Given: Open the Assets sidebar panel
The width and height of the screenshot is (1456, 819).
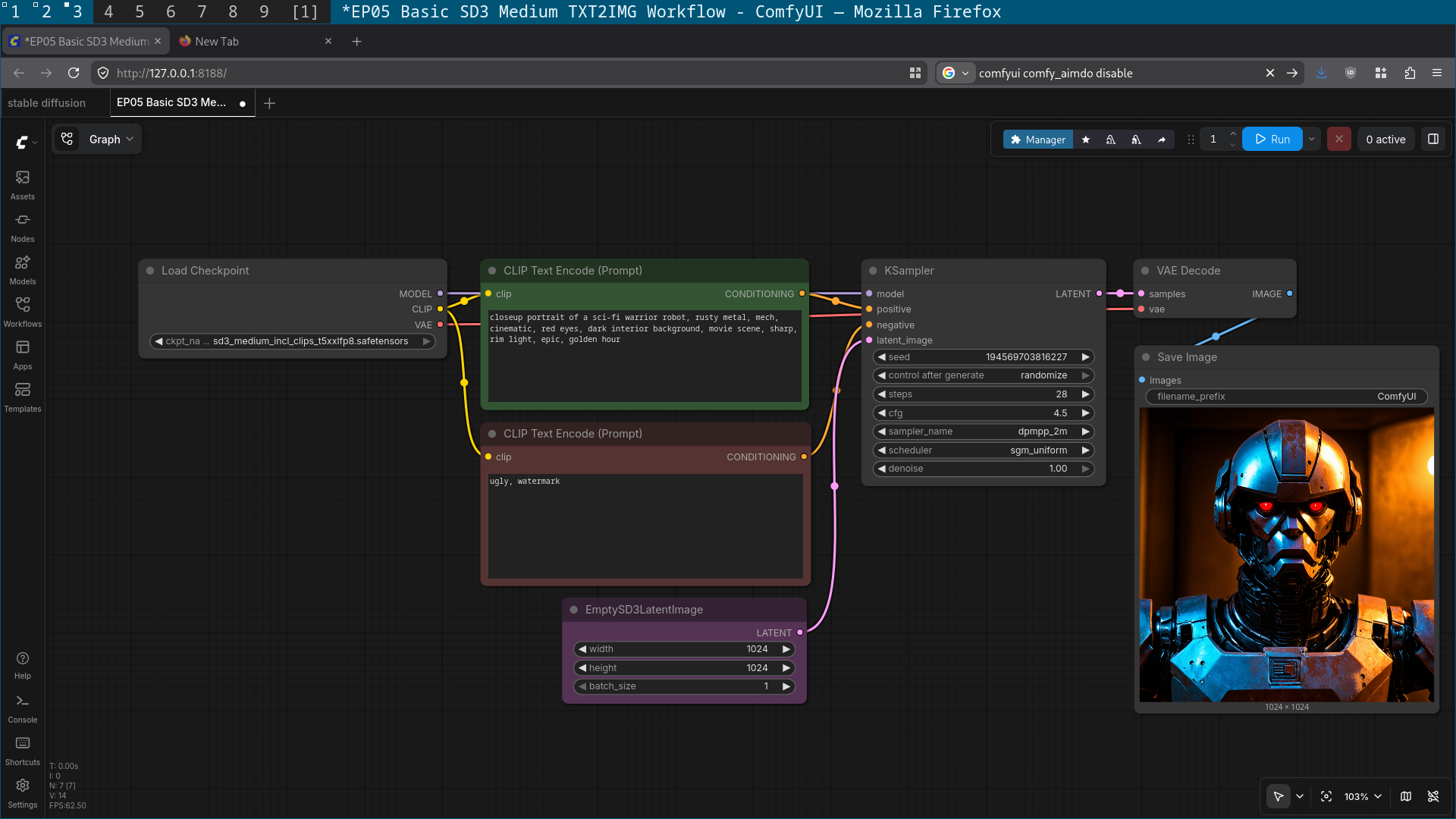Looking at the screenshot, I should pyautogui.click(x=23, y=185).
